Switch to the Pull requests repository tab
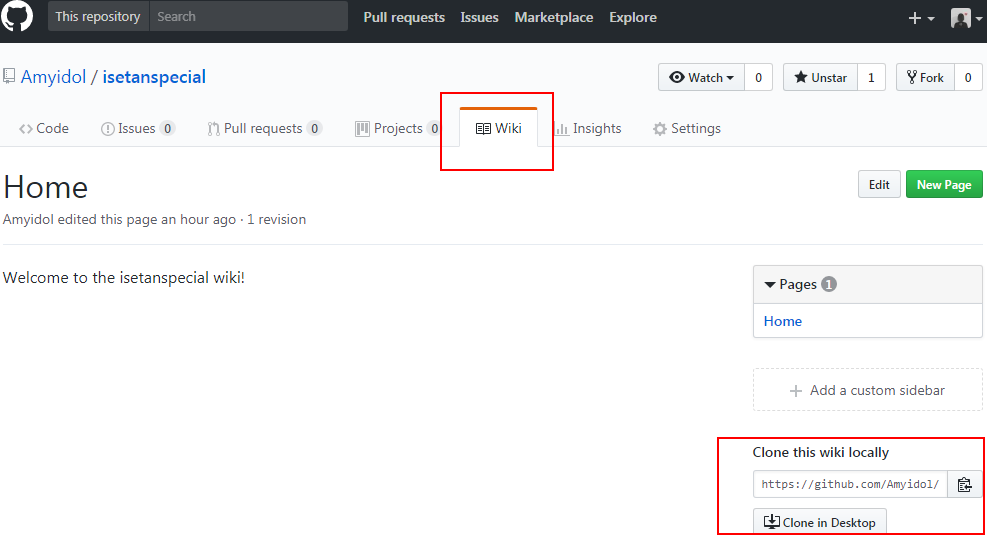 tap(264, 128)
